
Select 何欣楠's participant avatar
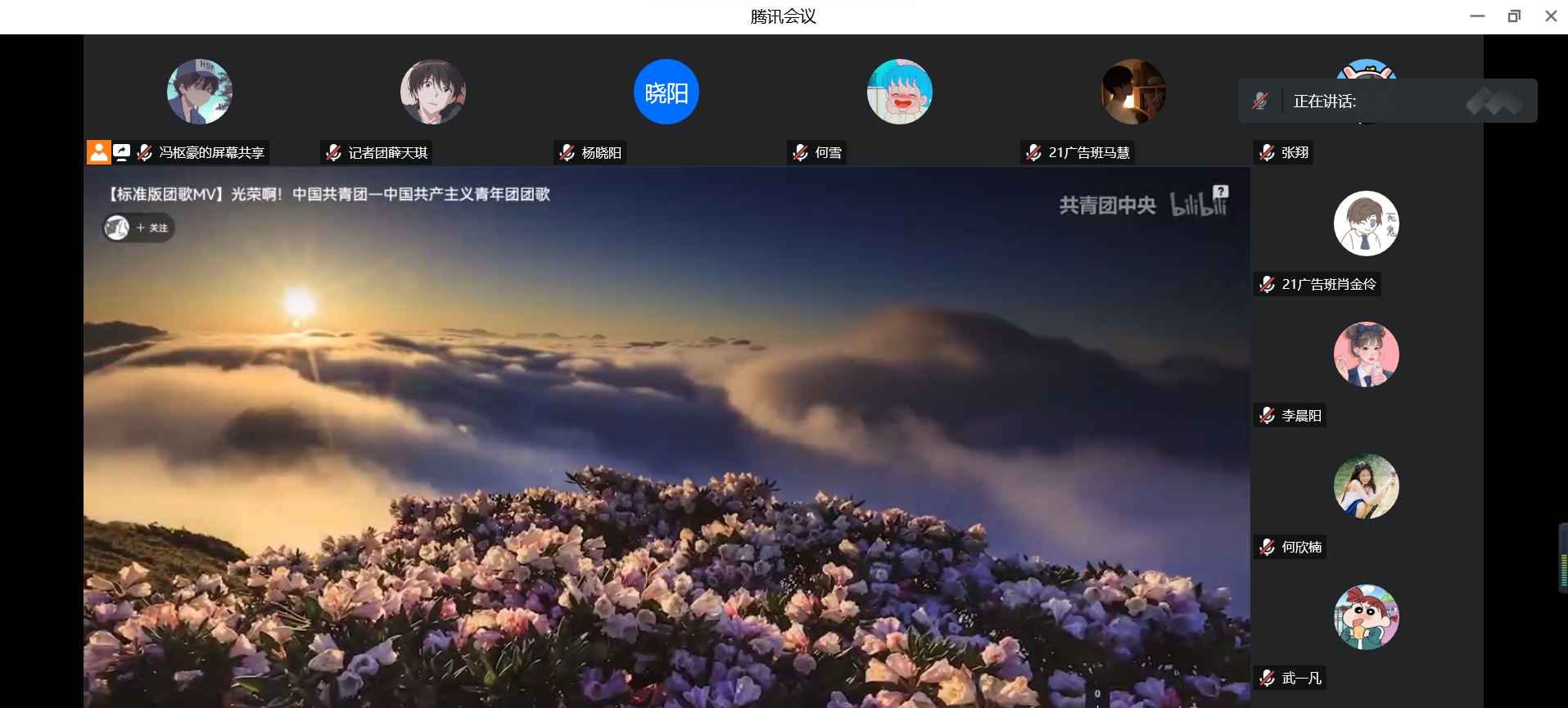pyautogui.click(x=1366, y=486)
